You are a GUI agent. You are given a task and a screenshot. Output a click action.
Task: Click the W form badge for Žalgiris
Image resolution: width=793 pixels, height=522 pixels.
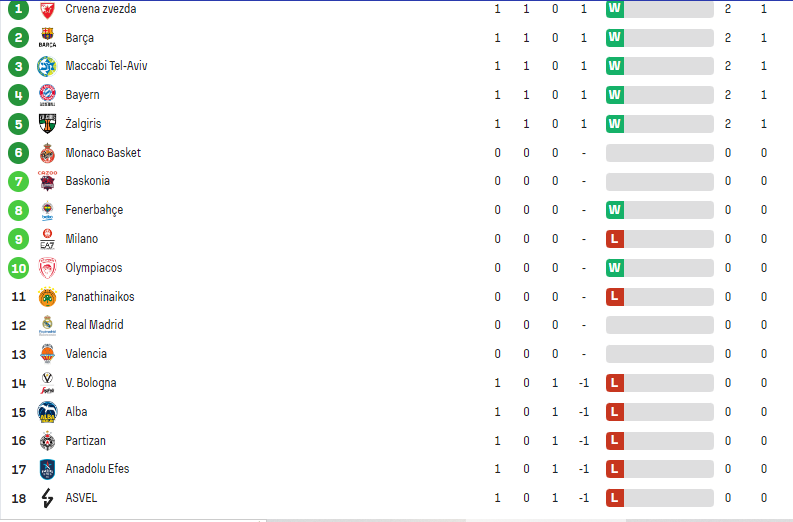click(x=614, y=124)
